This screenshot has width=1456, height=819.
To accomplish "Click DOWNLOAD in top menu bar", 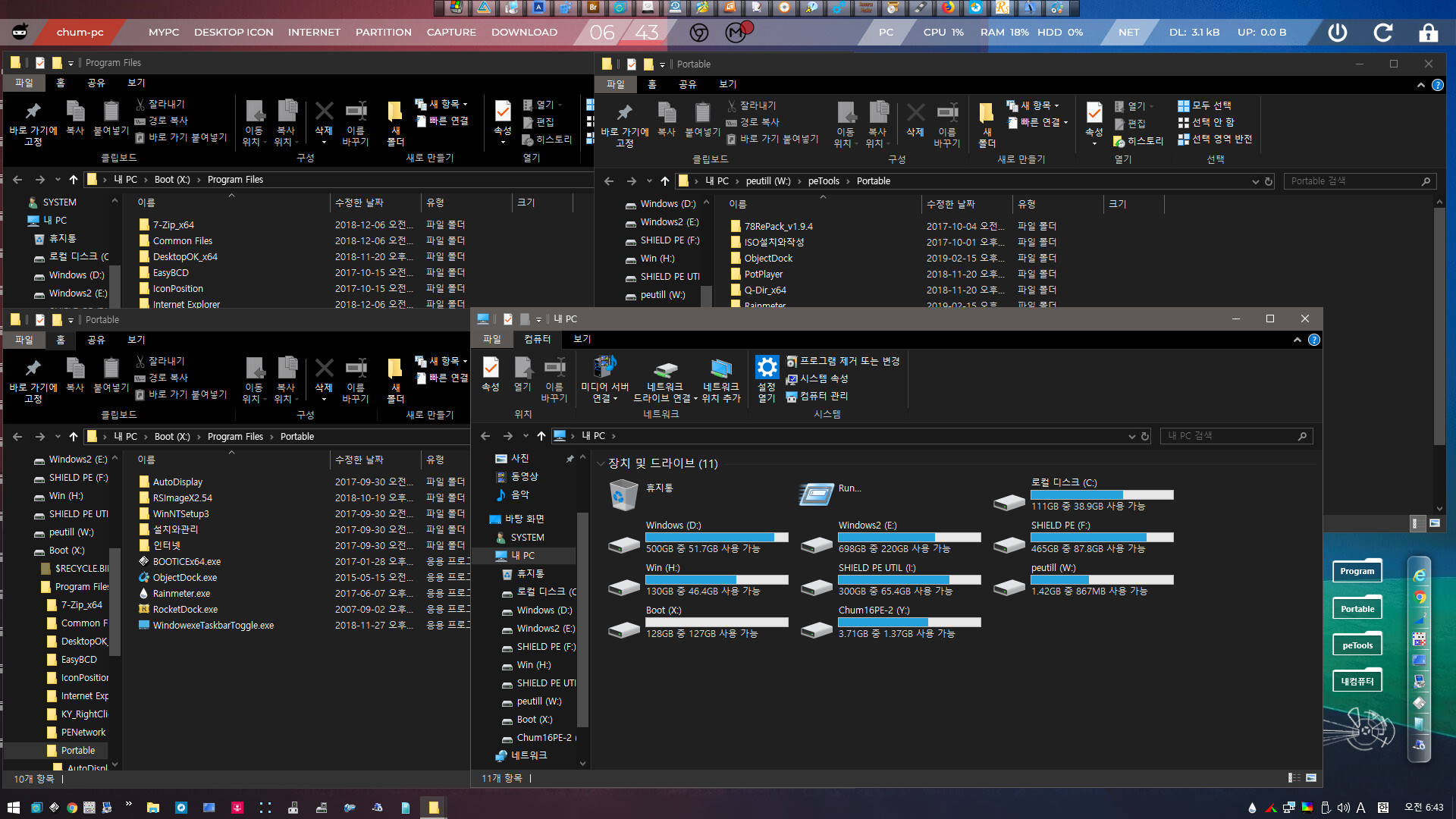I will (524, 33).
